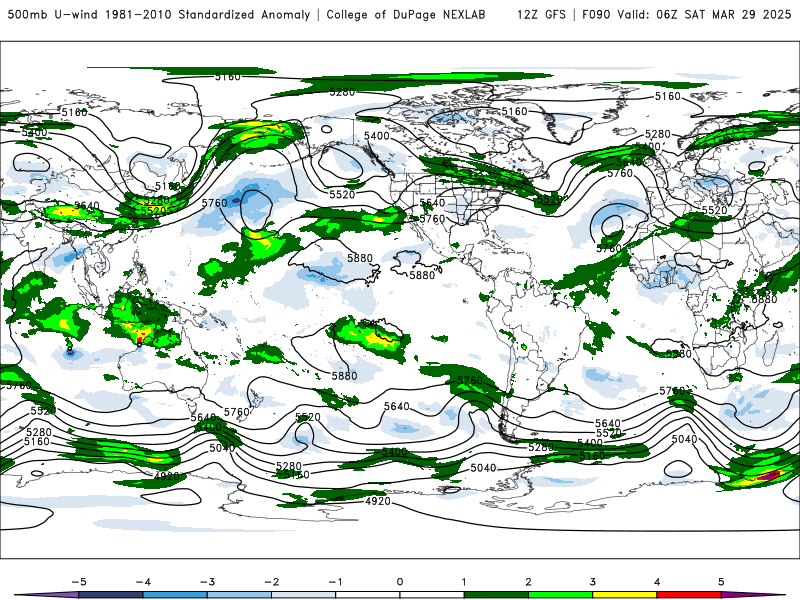Click "06Z SAT MAR 29 2025" valid time
800x600 pixels.
click(x=723, y=15)
